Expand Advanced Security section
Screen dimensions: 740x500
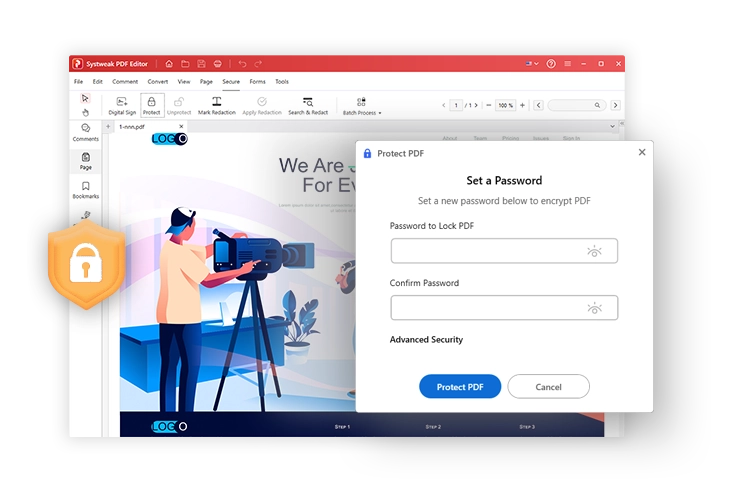pos(426,339)
